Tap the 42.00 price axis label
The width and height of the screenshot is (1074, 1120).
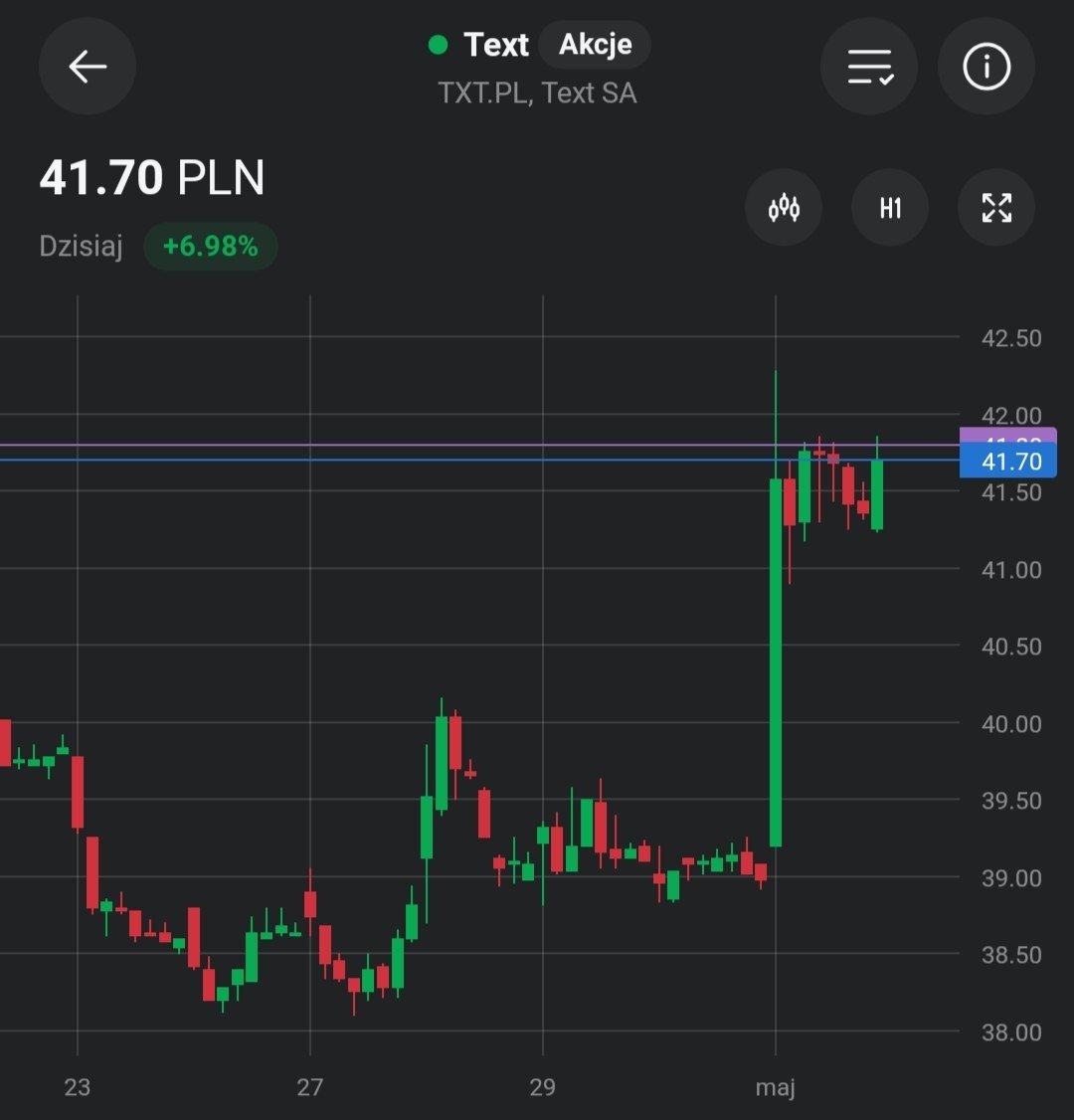tap(1011, 415)
